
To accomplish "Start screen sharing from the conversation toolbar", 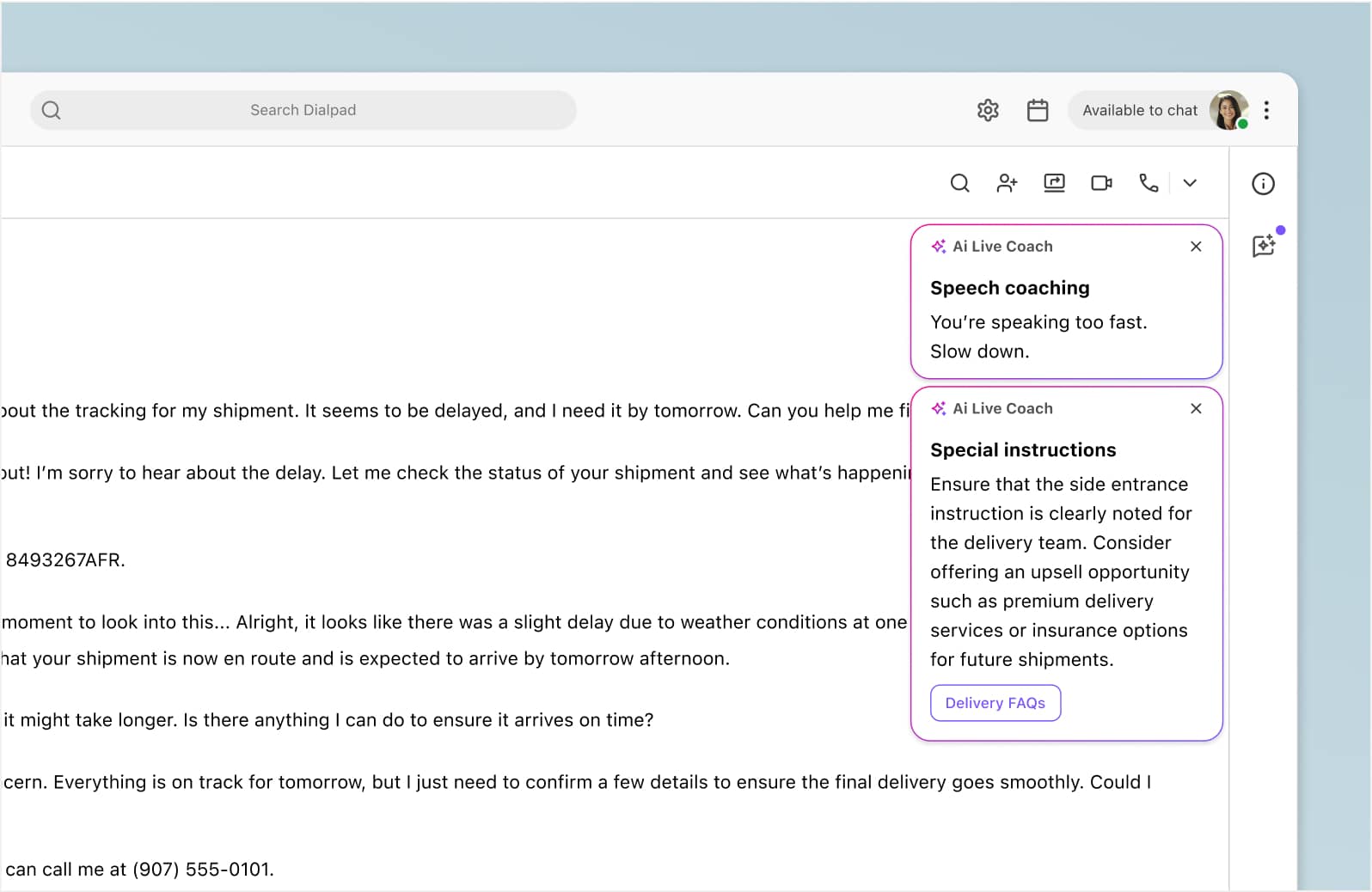I will click(x=1054, y=183).
